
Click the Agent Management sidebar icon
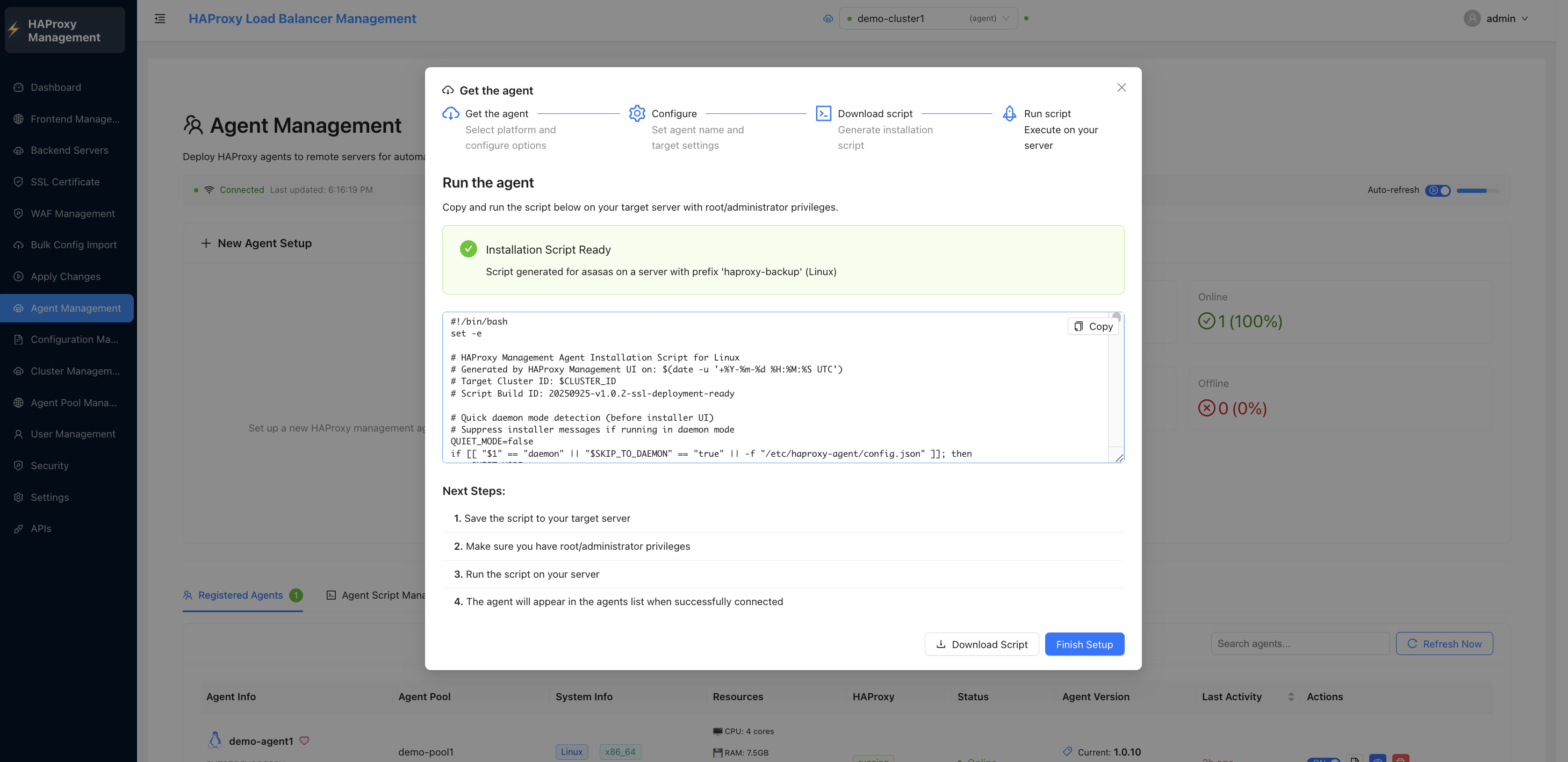(18, 308)
